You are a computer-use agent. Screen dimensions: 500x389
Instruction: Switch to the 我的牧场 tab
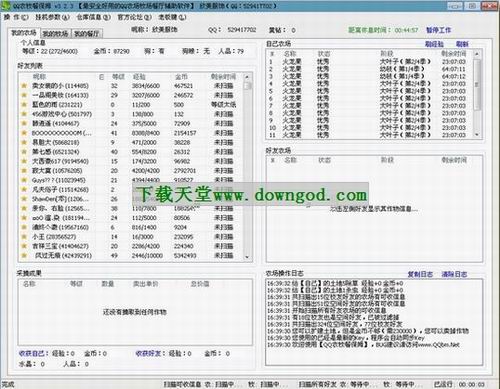55,34
